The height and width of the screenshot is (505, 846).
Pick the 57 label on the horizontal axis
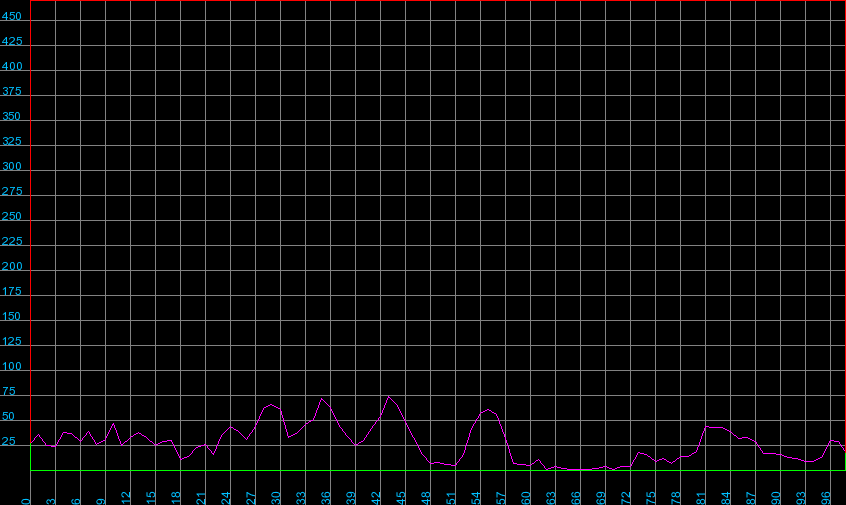click(x=501, y=498)
